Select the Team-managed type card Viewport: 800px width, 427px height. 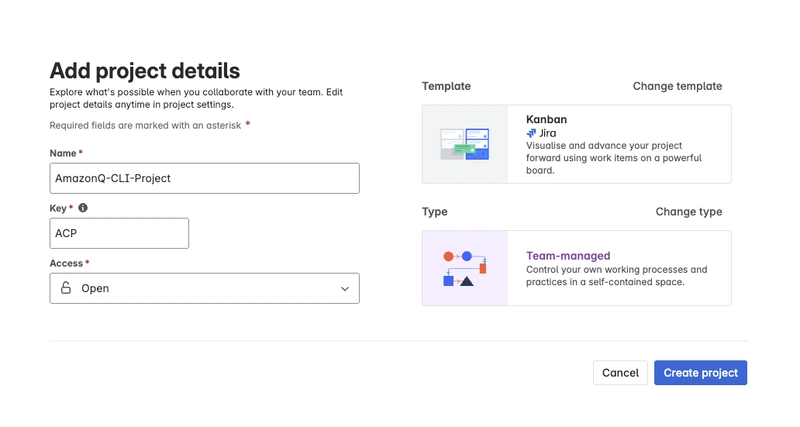tap(577, 268)
